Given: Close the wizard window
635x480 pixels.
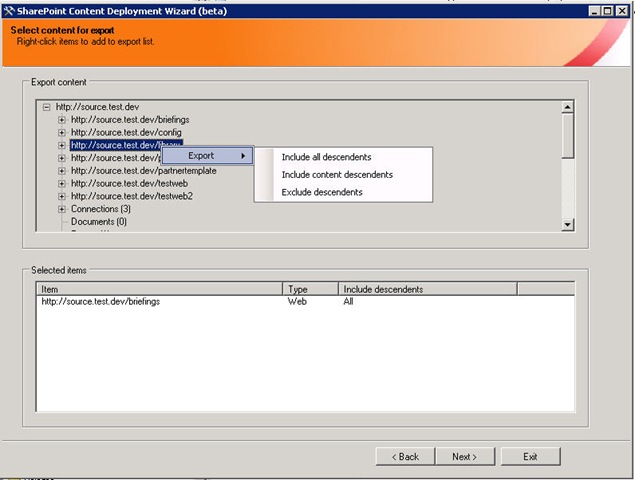Looking at the screenshot, I should tap(622, 11).
